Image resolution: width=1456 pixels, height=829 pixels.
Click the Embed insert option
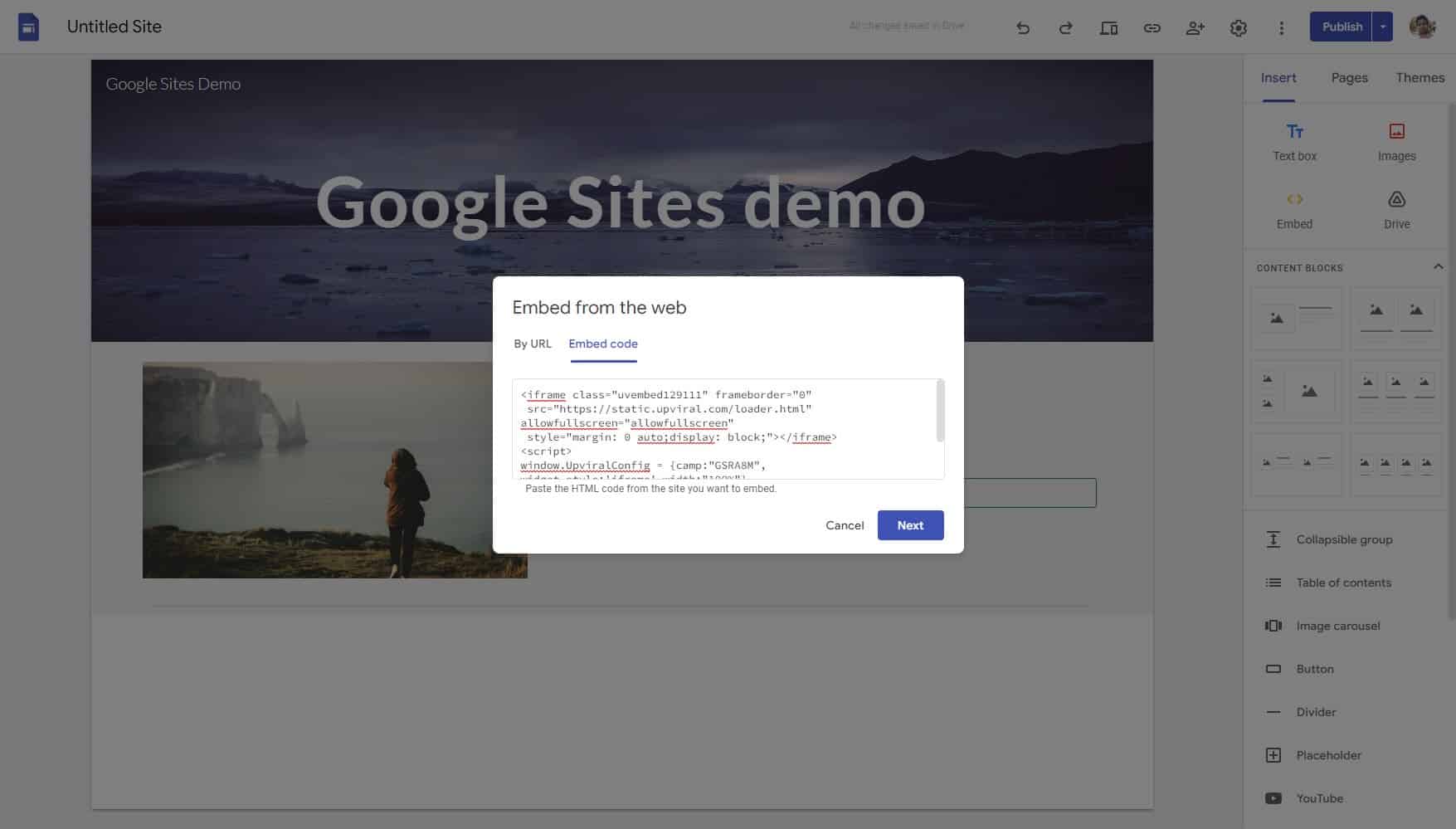[x=1294, y=210]
